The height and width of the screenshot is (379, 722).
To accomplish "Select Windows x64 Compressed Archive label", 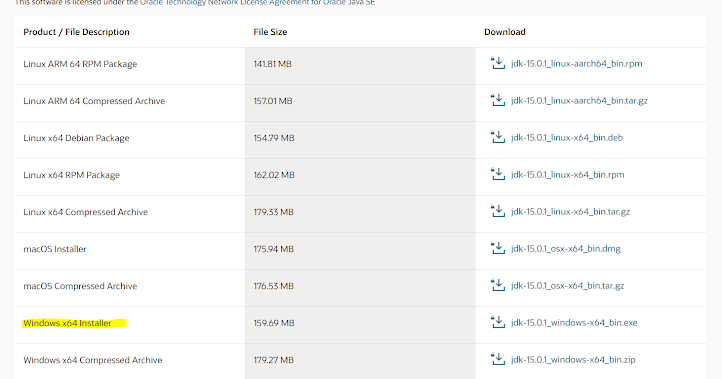I will coord(93,360).
